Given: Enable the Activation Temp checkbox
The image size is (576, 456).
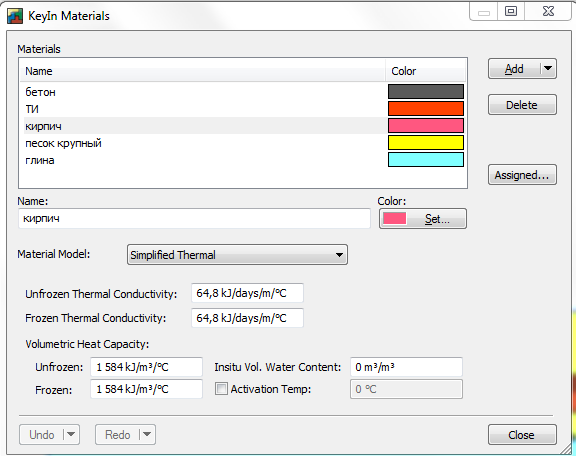Looking at the screenshot, I should click(x=221, y=388).
